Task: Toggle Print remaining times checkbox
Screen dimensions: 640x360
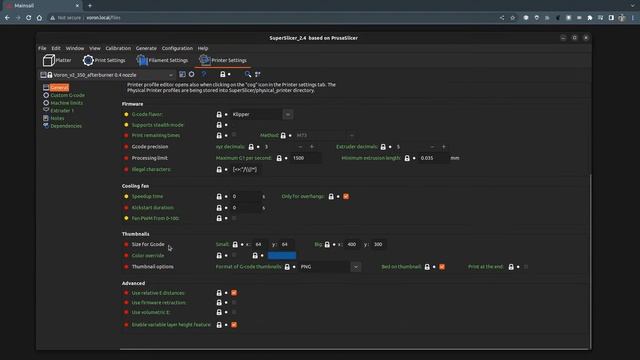Action: tap(234, 135)
